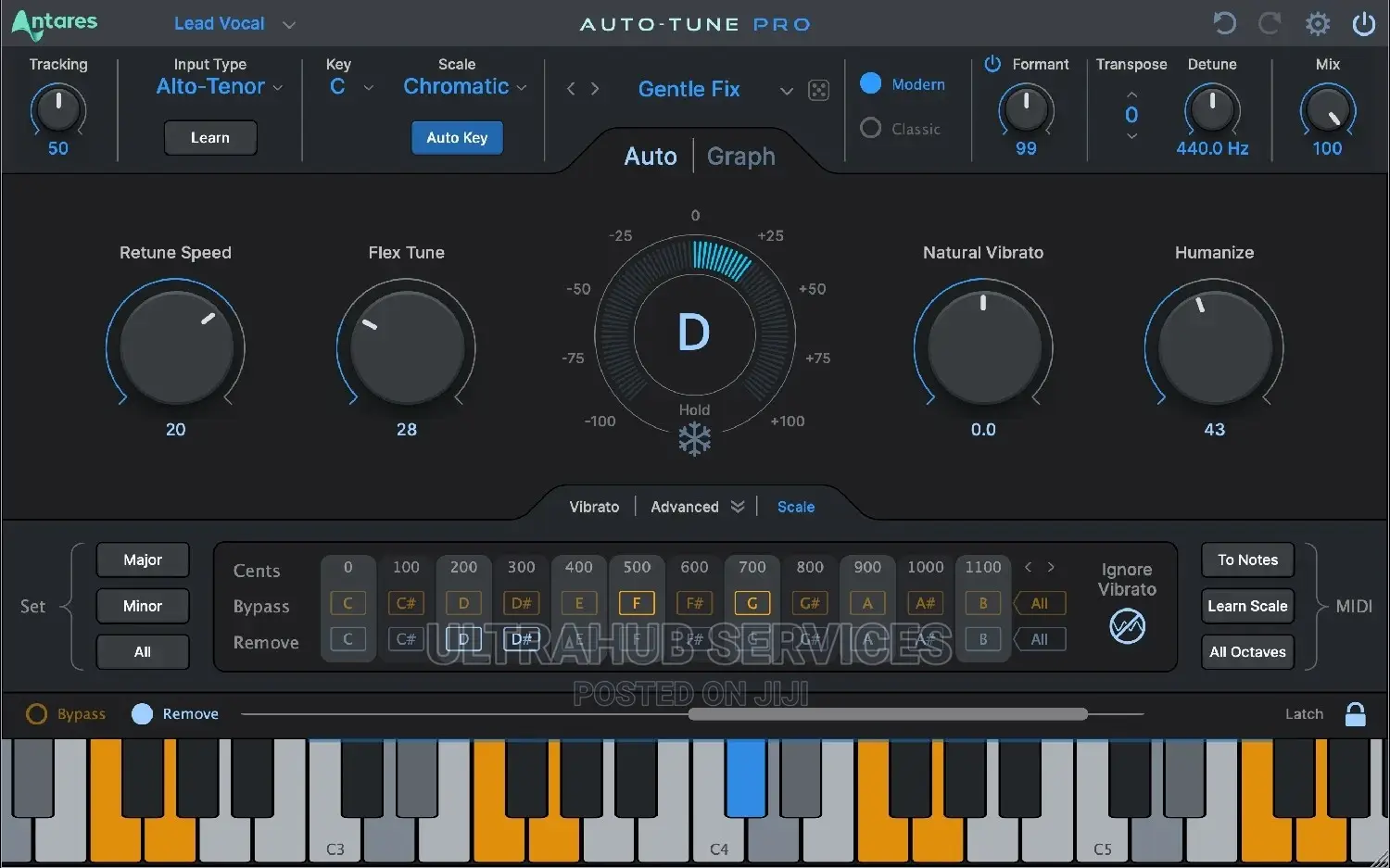
Task: Toggle Remove for note D#
Action: click(522, 639)
